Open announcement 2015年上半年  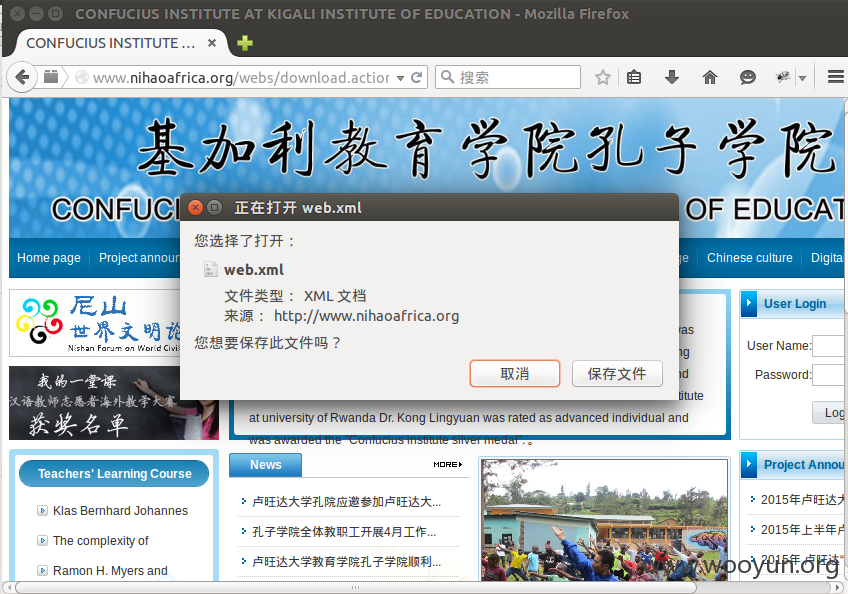point(802,530)
